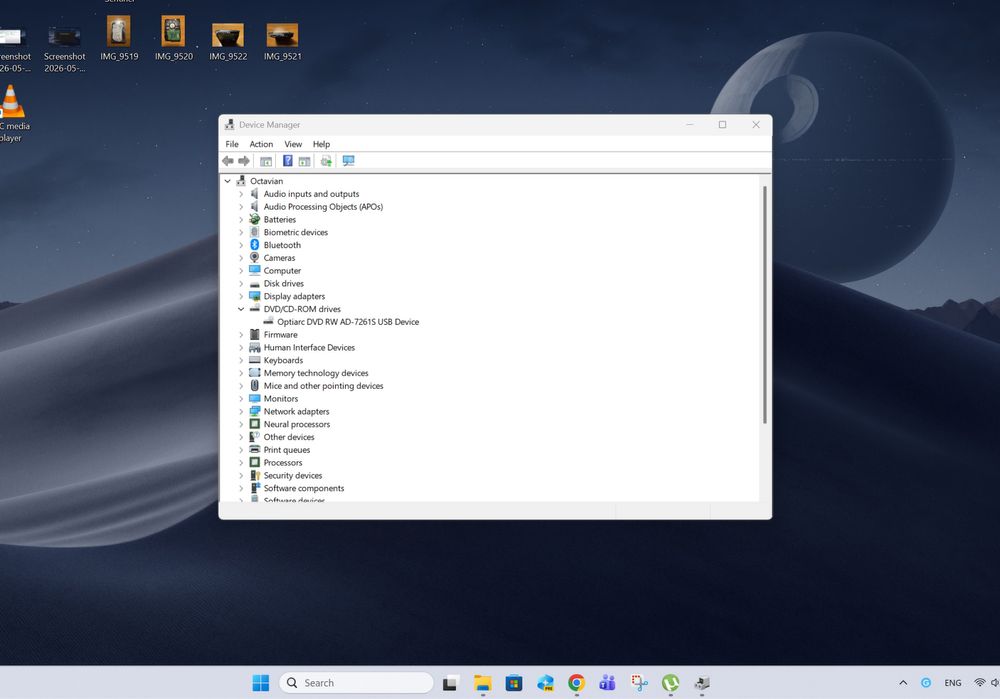1000x699 pixels.
Task: Open Microsoft Teams from the taskbar
Action: coord(607,682)
